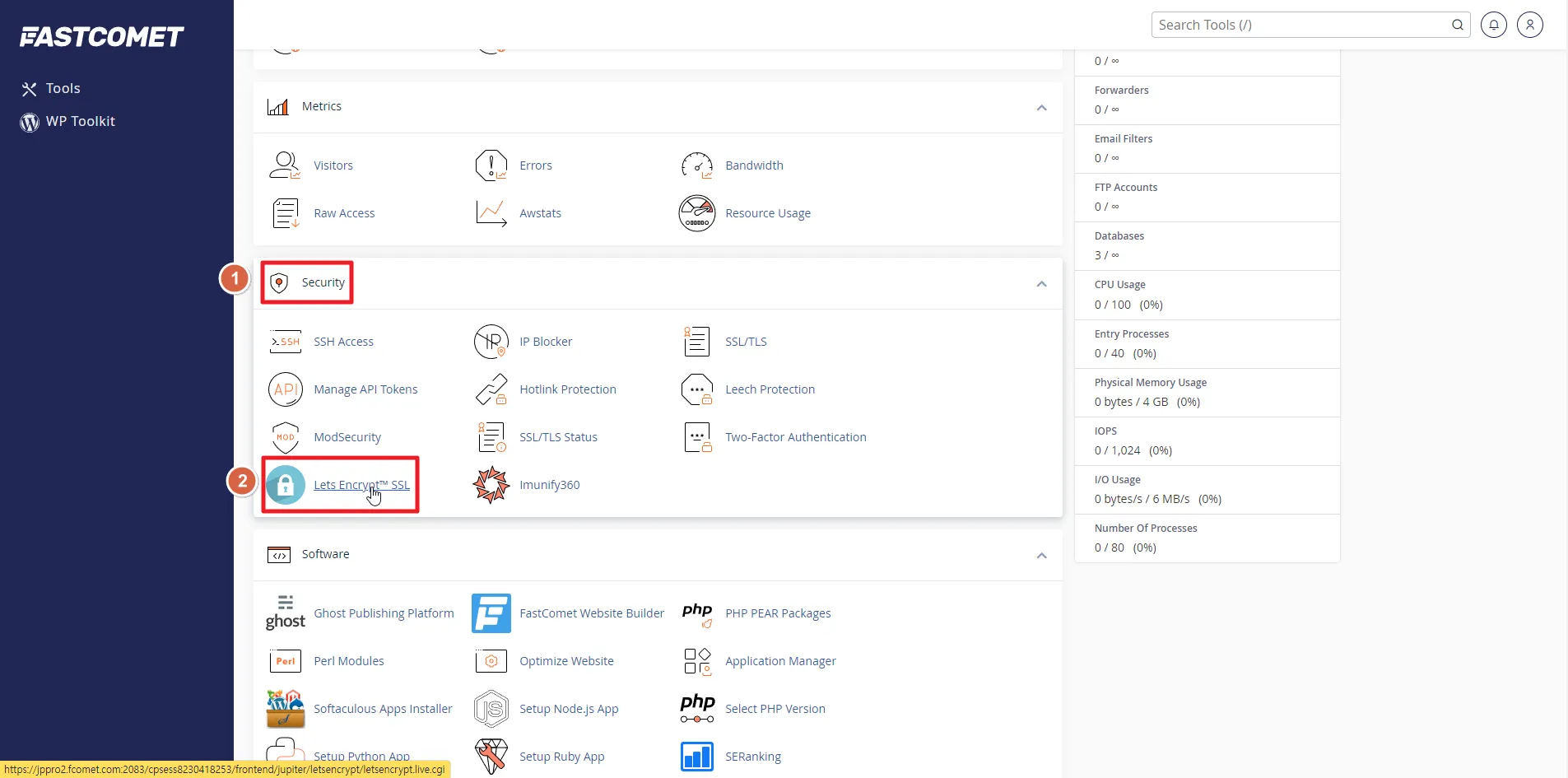Open the Setup Node.js App icon

pos(491,709)
